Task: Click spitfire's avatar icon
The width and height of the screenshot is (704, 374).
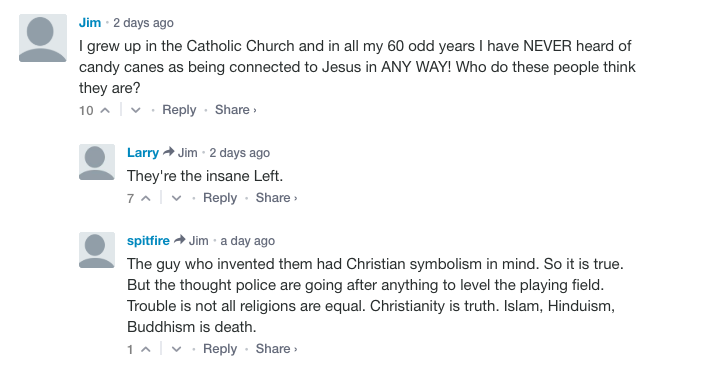Action: point(97,250)
